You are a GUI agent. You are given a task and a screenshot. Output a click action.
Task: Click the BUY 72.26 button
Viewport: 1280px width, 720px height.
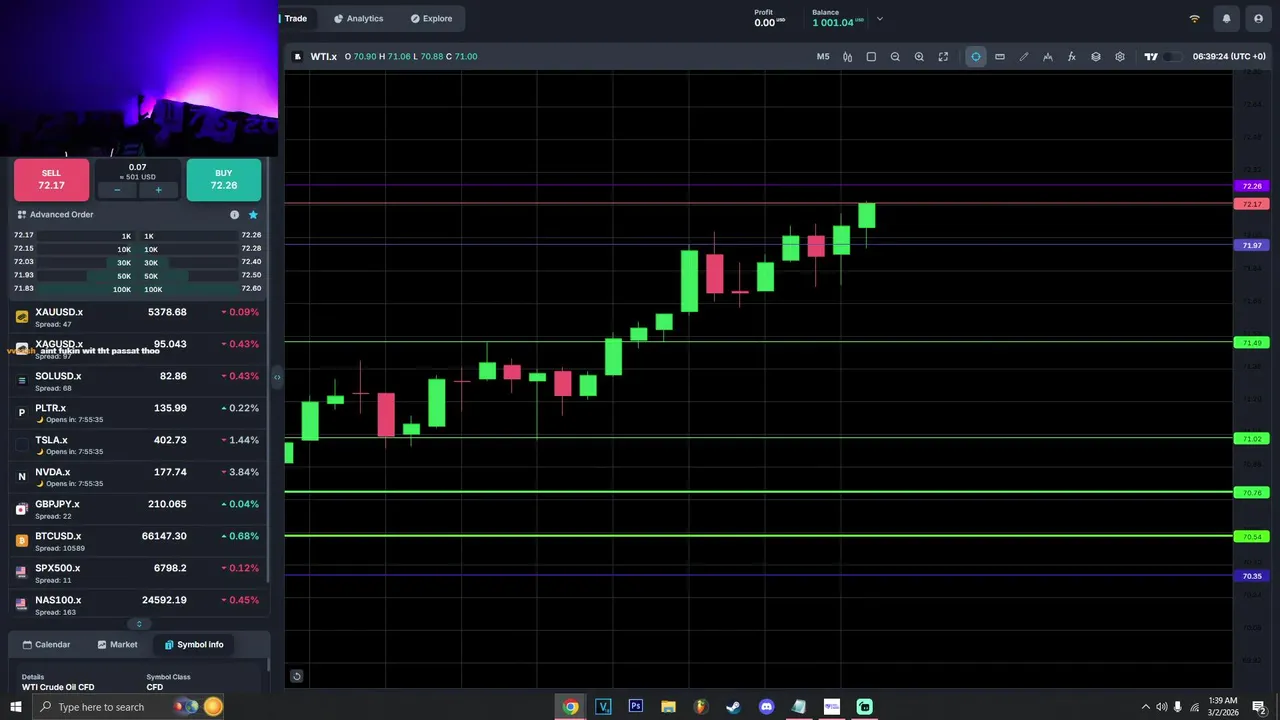point(224,180)
